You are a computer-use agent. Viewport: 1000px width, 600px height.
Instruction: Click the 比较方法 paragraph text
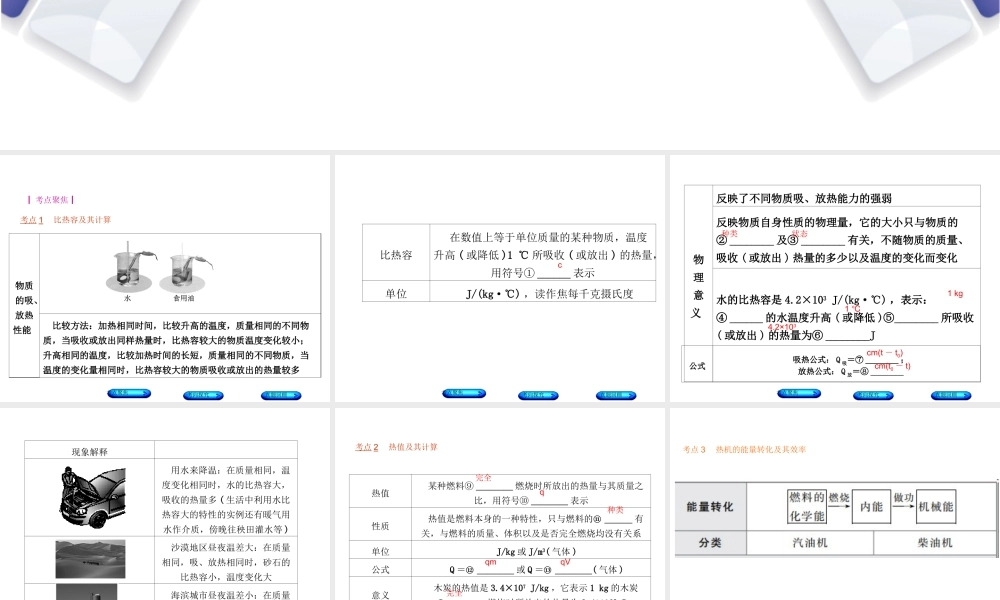click(176, 348)
